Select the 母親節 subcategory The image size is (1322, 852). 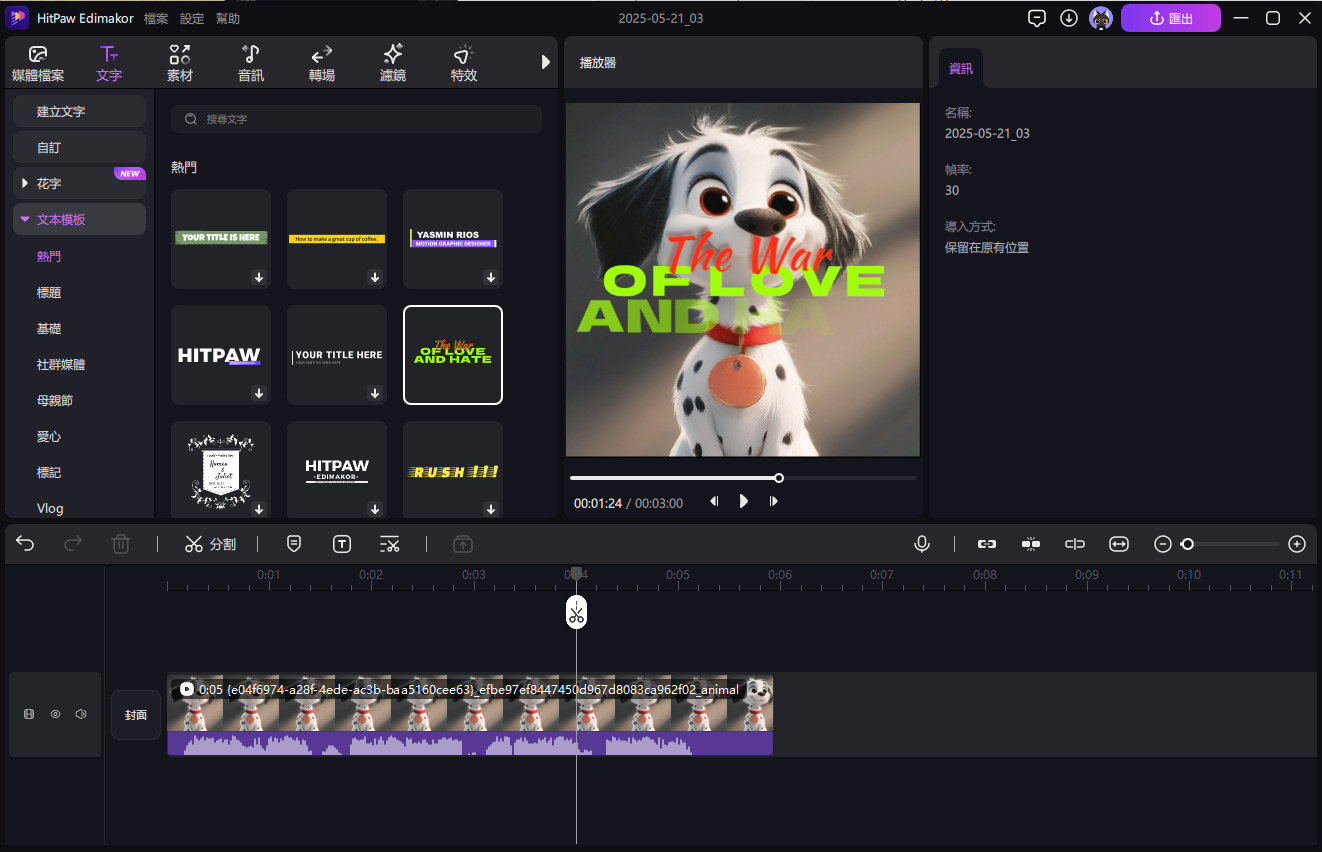55,400
